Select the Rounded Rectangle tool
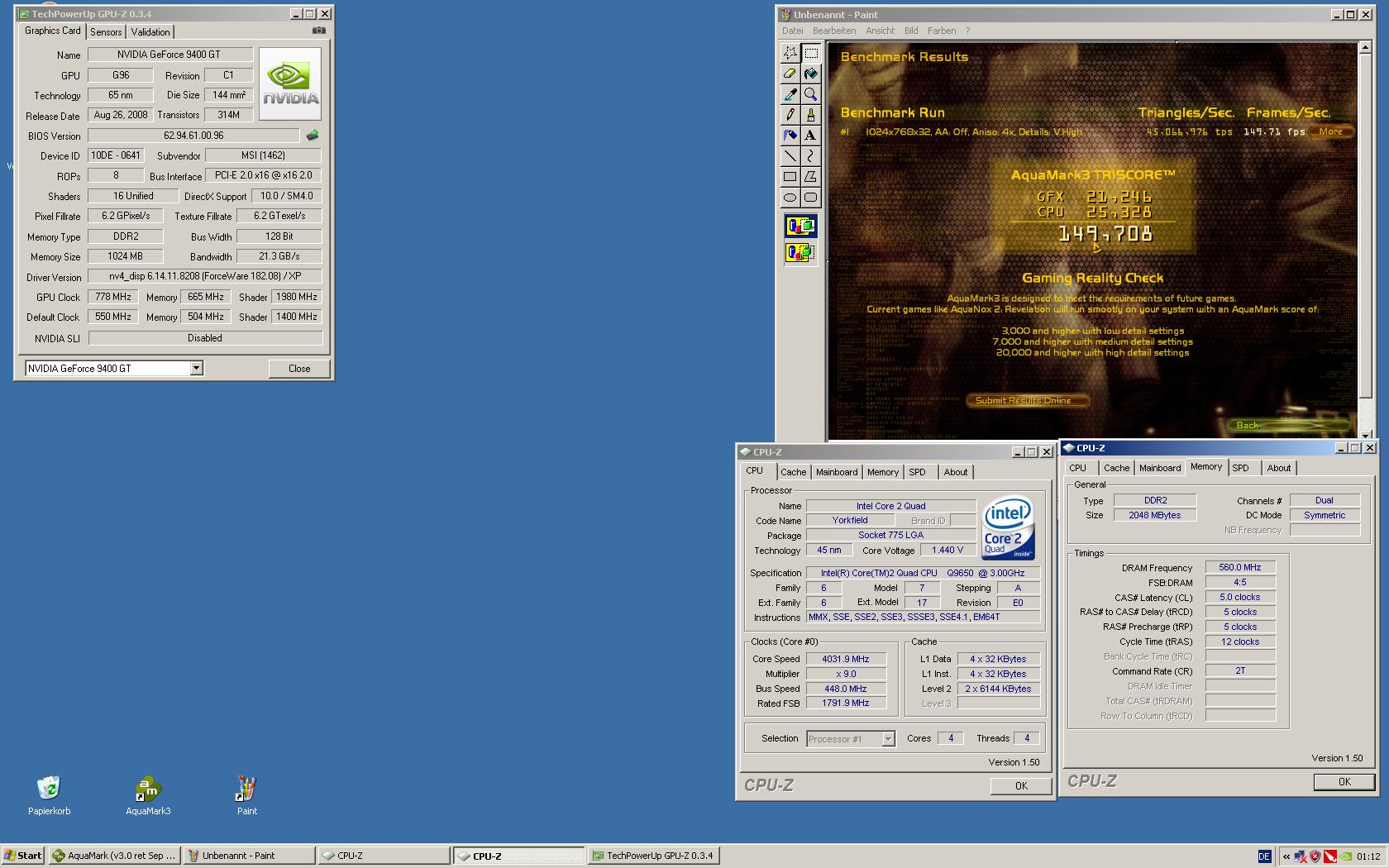The image size is (1389, 868). [x=811, y=198]
